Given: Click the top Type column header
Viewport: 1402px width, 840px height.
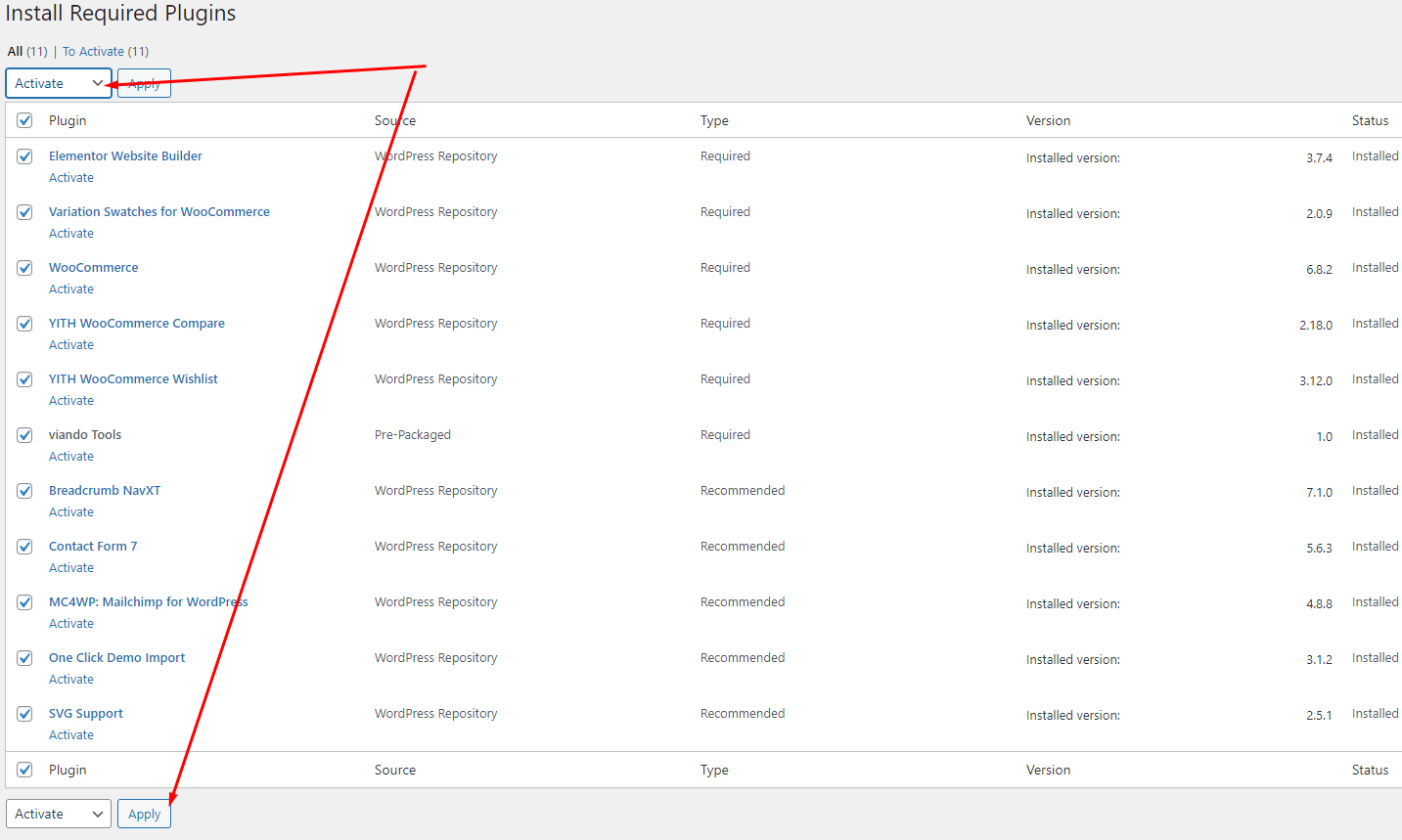Looking at the screenshot, I should pos(714,120).
